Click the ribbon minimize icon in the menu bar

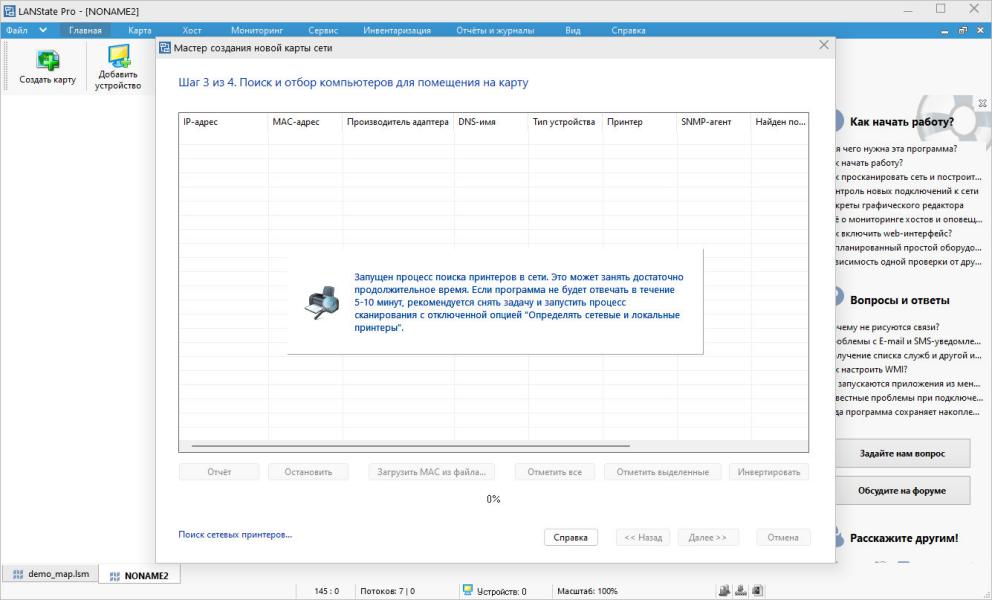click(x=945, y=31)
